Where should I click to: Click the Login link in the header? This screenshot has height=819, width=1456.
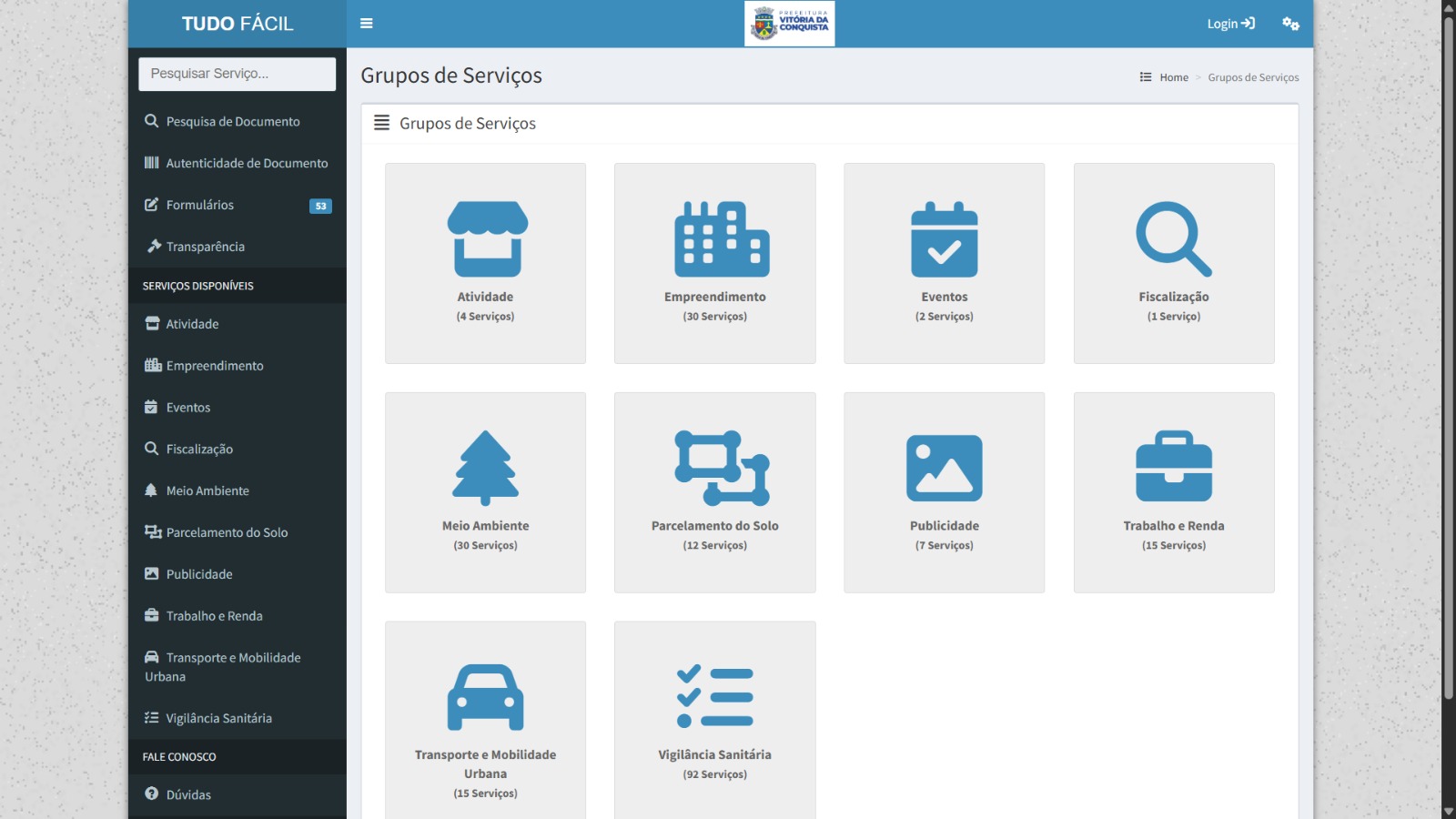1230,24
